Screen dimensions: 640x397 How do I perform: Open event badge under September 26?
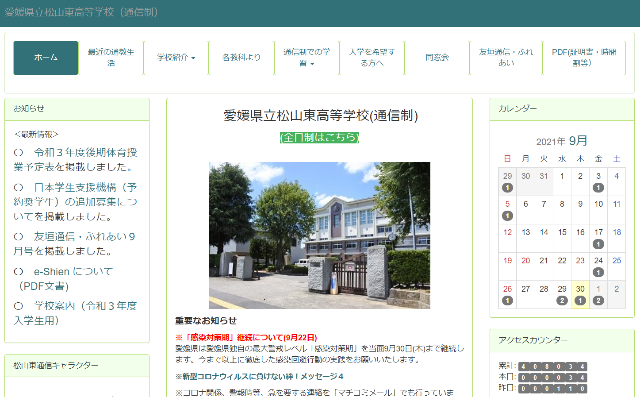(x=507, y=301)
